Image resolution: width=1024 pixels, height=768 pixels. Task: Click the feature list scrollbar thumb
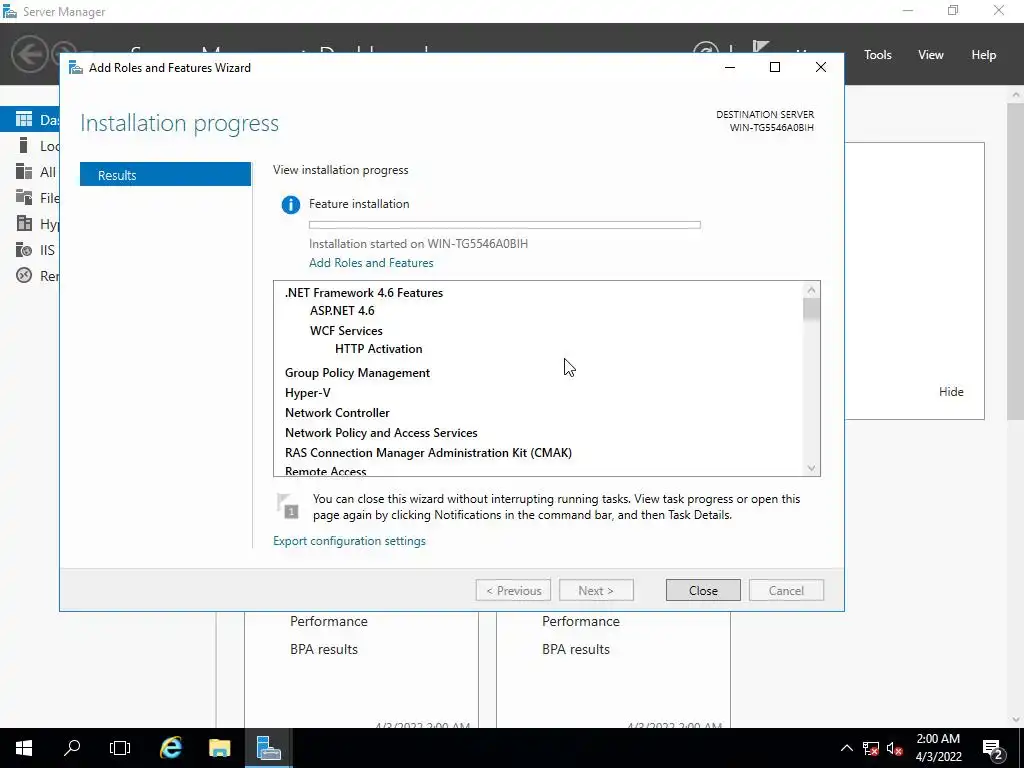pos(812,309)
